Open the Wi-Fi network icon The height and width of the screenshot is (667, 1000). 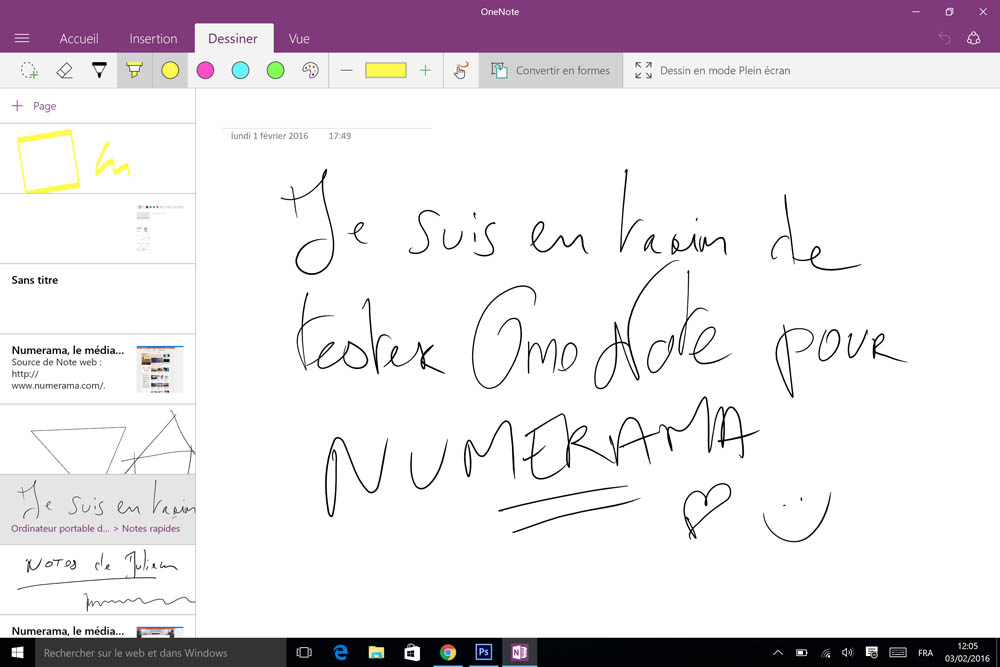pyautogui.click(x=825, y=652)
